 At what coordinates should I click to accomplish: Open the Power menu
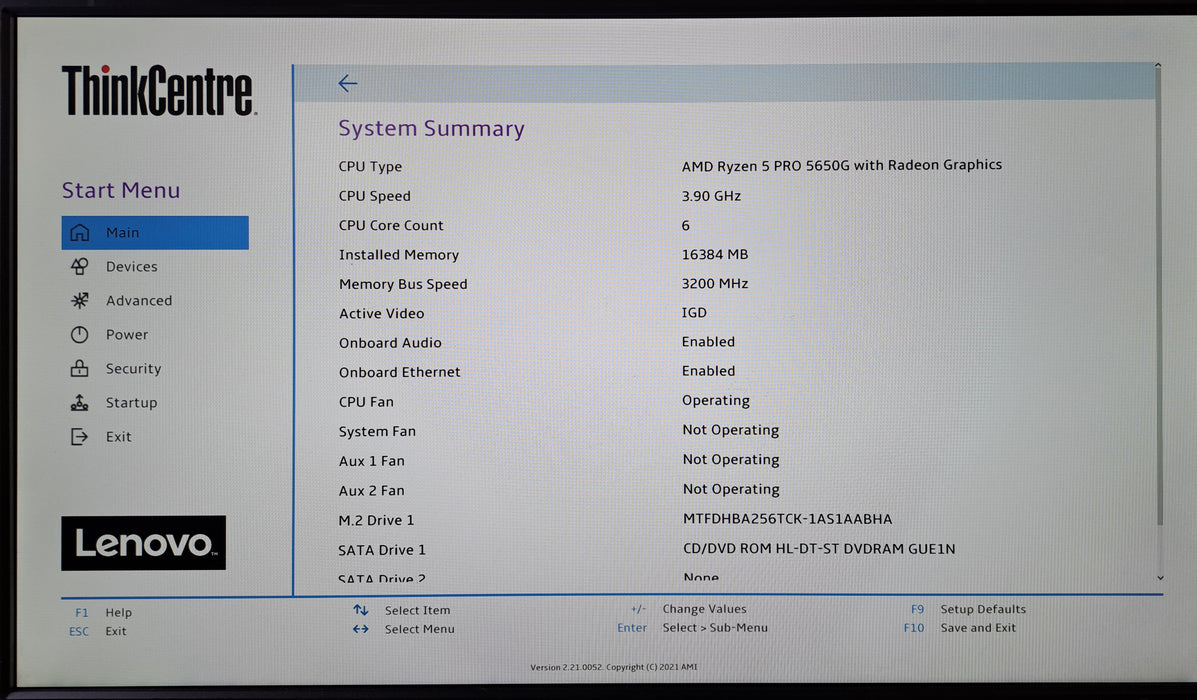click(127, 334)
